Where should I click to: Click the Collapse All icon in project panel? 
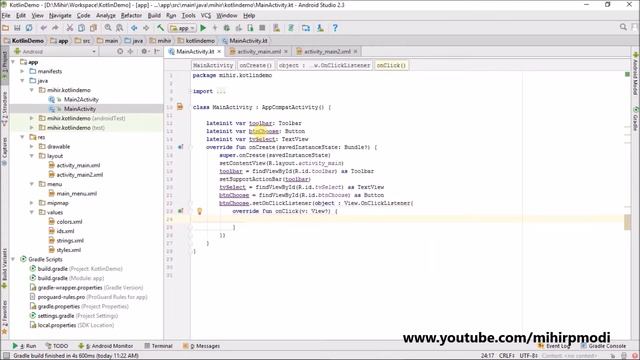pos(131,51)
